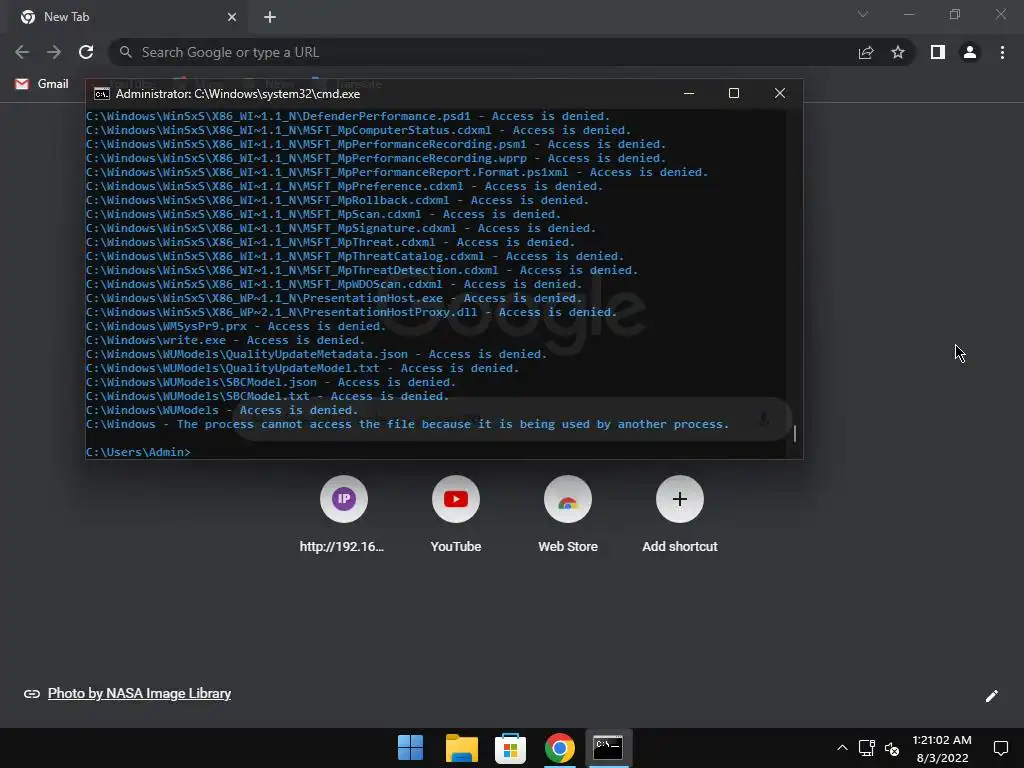Image resolution: width=1024 pixels, height=768 pixels.
Task: Open the notification center icon
Action: tap(1000, 748)
